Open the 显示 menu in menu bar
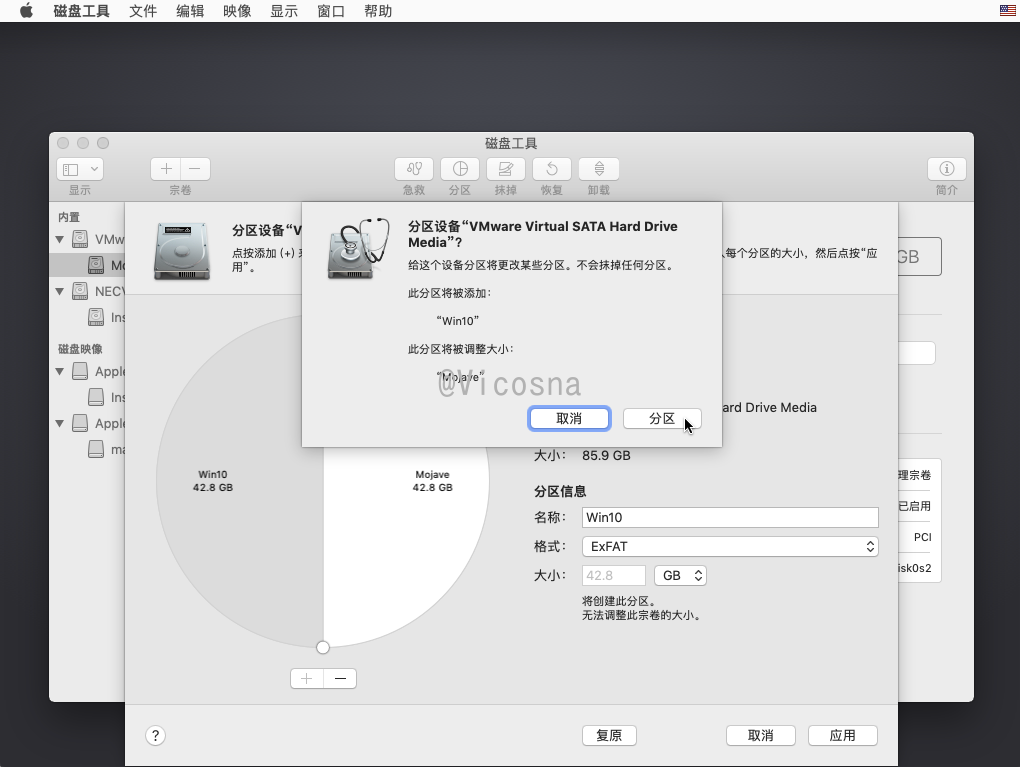The height and width of the screenshot is (767, 1020). tap(284, 11)
